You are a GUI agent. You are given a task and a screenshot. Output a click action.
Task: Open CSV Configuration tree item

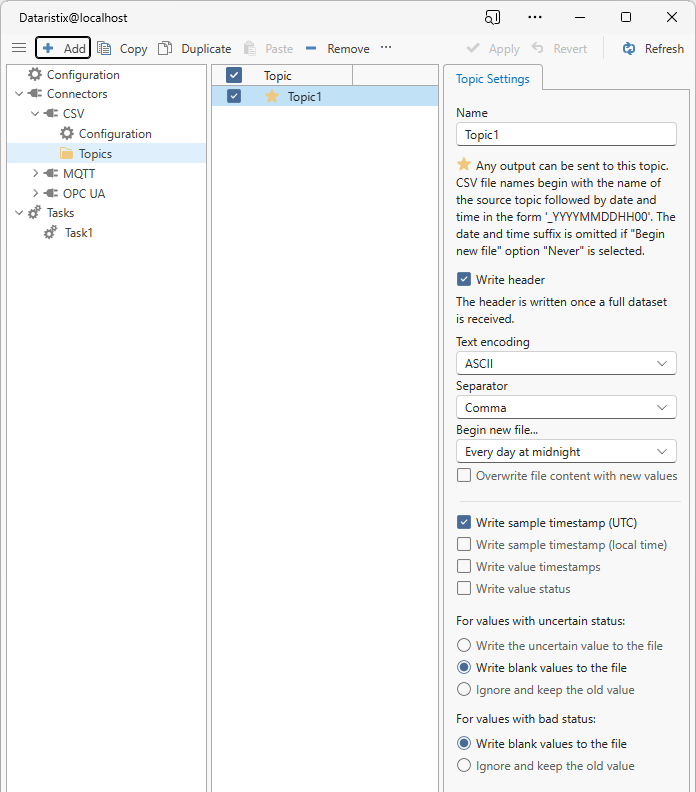coord(114,134)
